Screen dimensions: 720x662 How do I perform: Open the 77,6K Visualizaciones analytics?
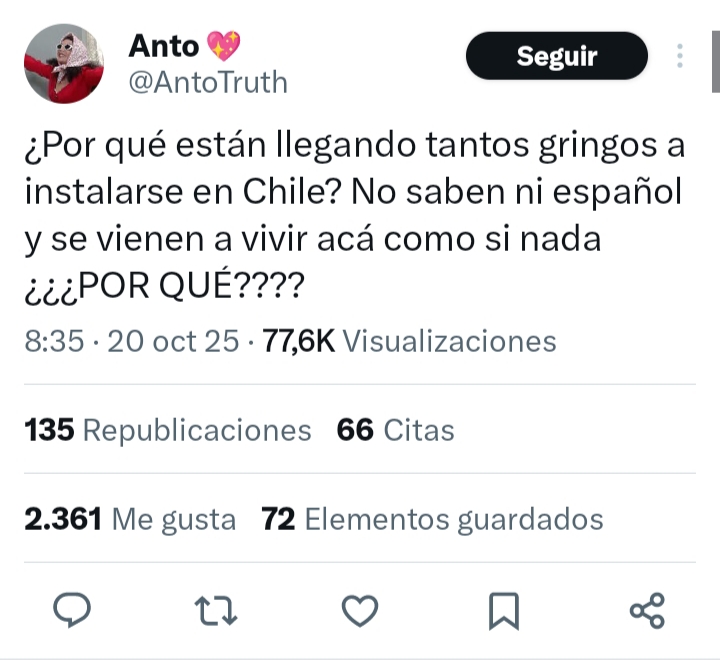(x=409, y=341)
